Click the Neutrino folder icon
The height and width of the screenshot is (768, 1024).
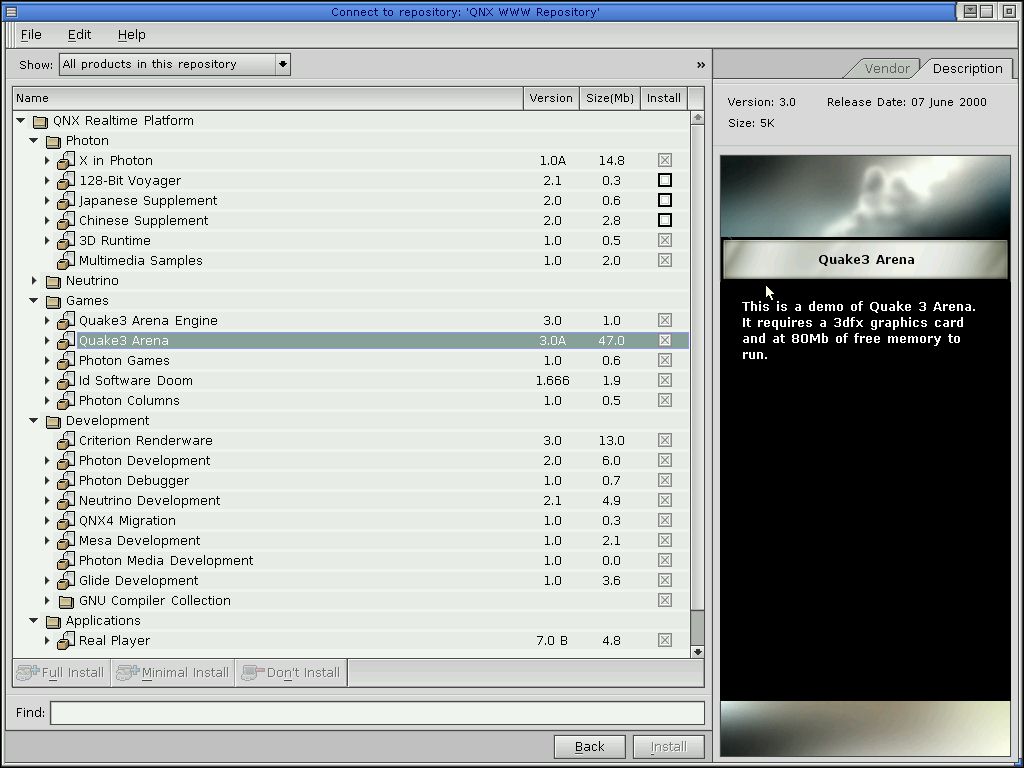[x=53, y=281]
